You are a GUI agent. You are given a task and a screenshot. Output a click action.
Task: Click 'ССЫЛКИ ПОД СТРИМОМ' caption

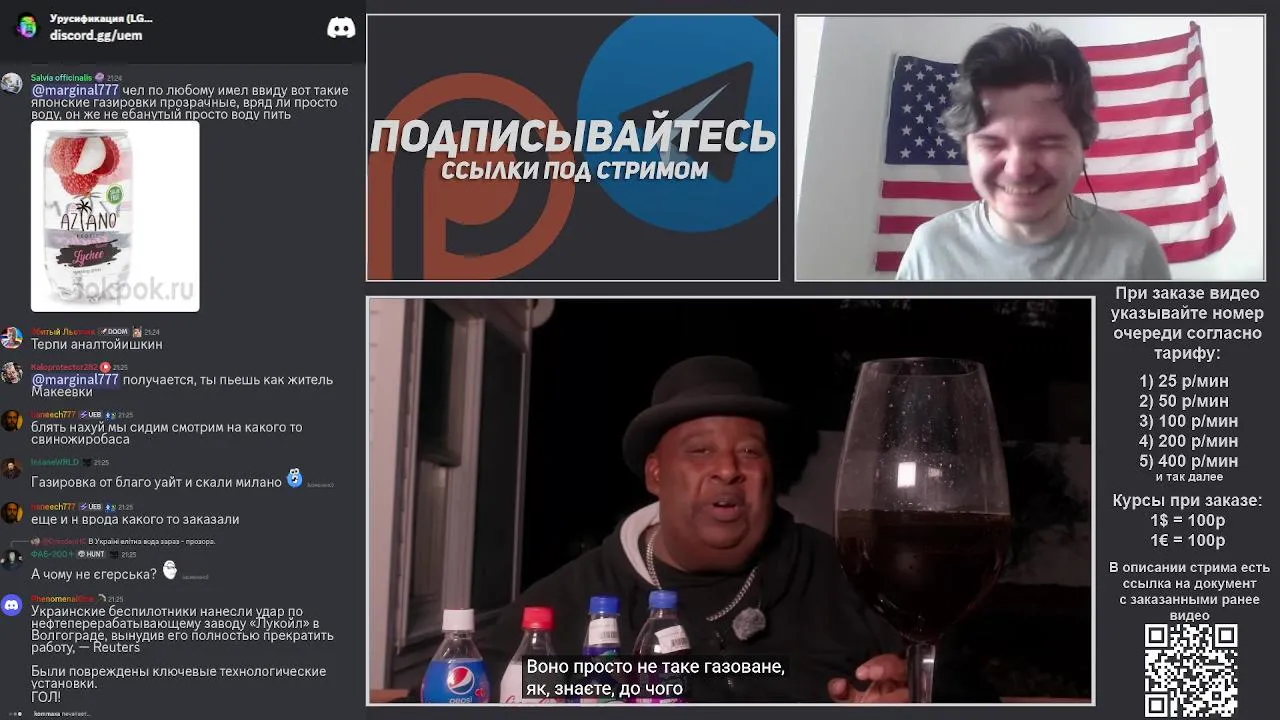click(575, 171)
